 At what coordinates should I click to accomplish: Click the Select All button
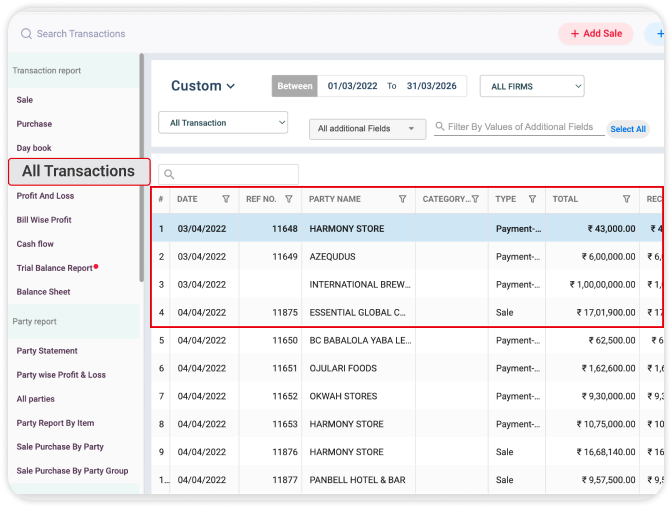[x=628, y=129]
